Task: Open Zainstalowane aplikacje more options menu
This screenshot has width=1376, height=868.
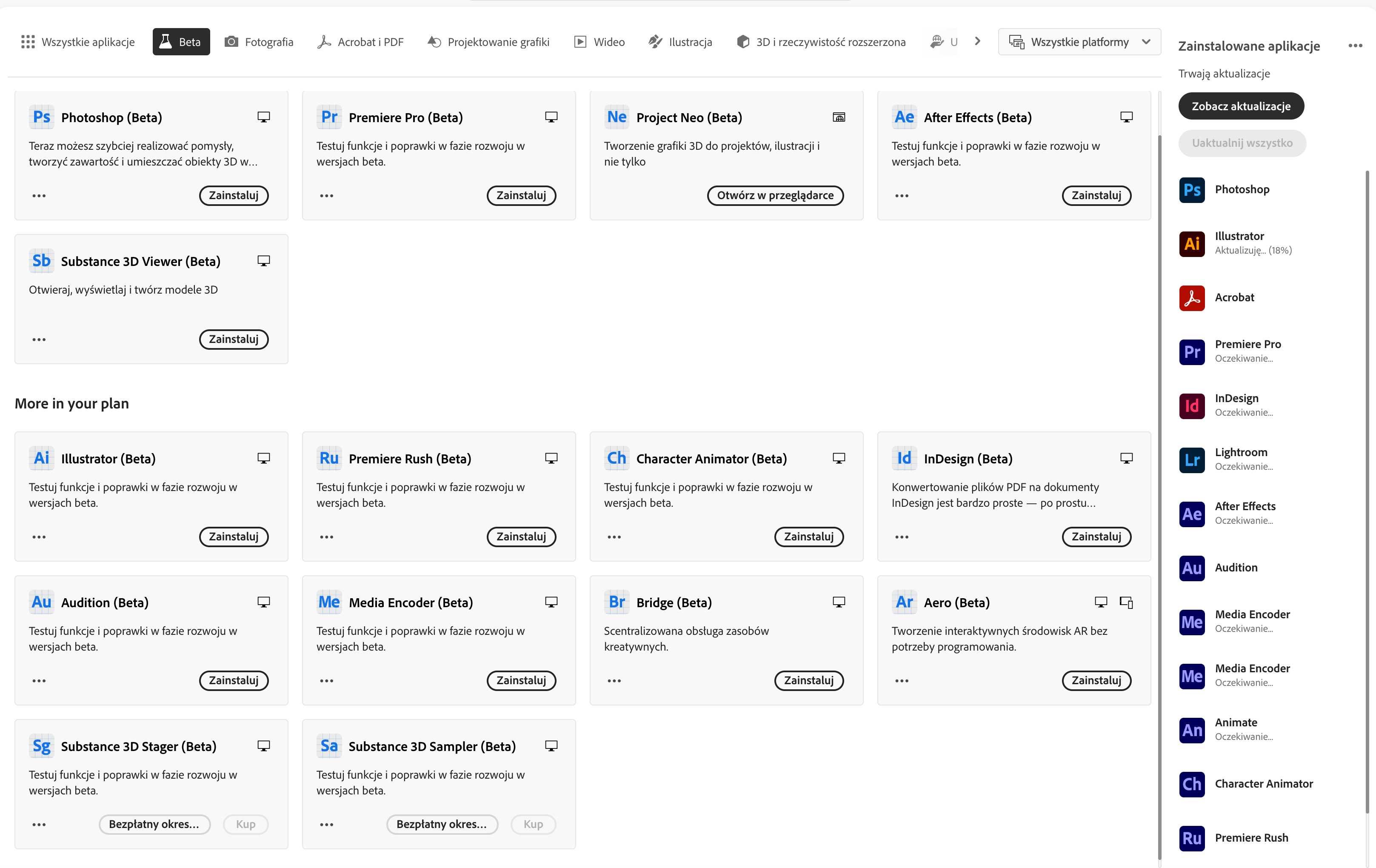Action: click(x=1356, y=46)
